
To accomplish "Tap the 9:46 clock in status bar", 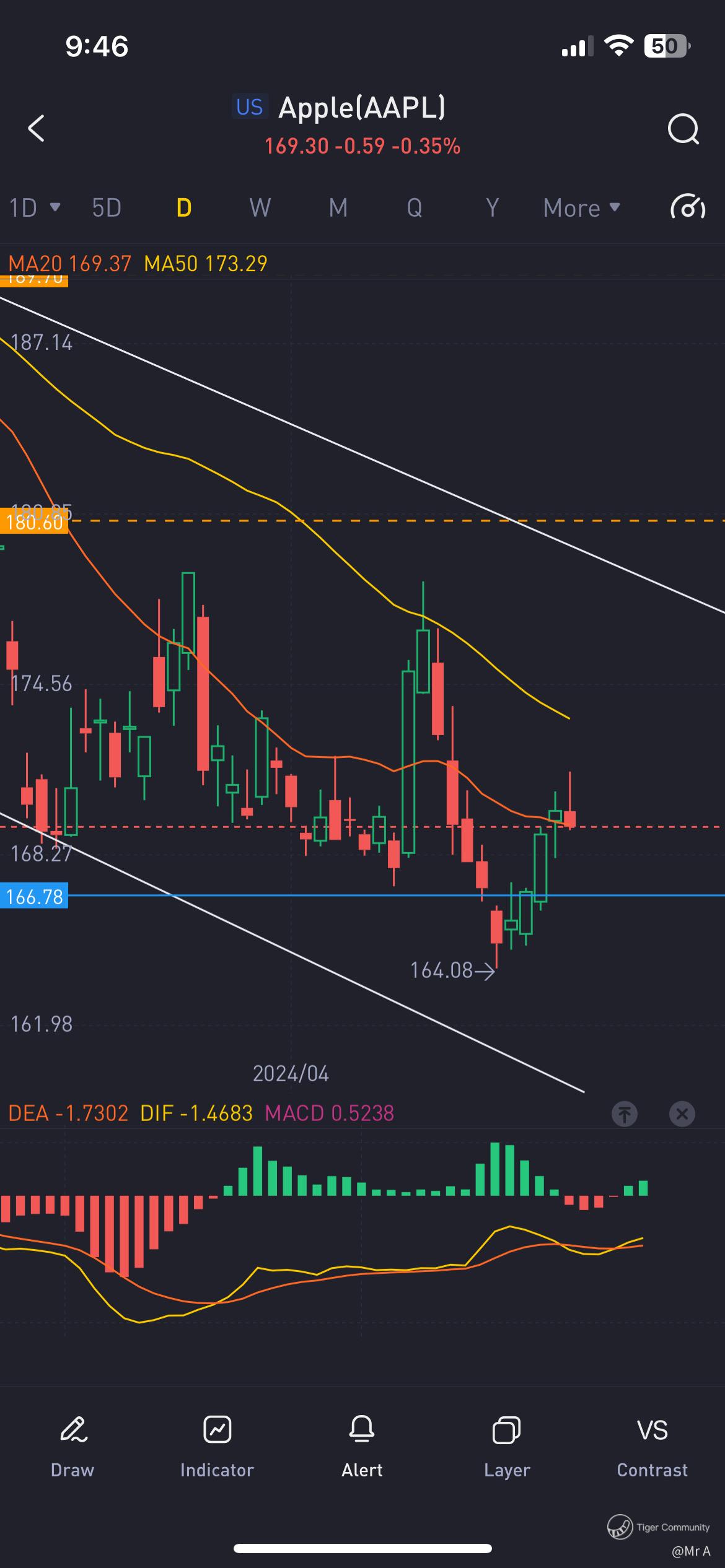I will click(97, 46).
